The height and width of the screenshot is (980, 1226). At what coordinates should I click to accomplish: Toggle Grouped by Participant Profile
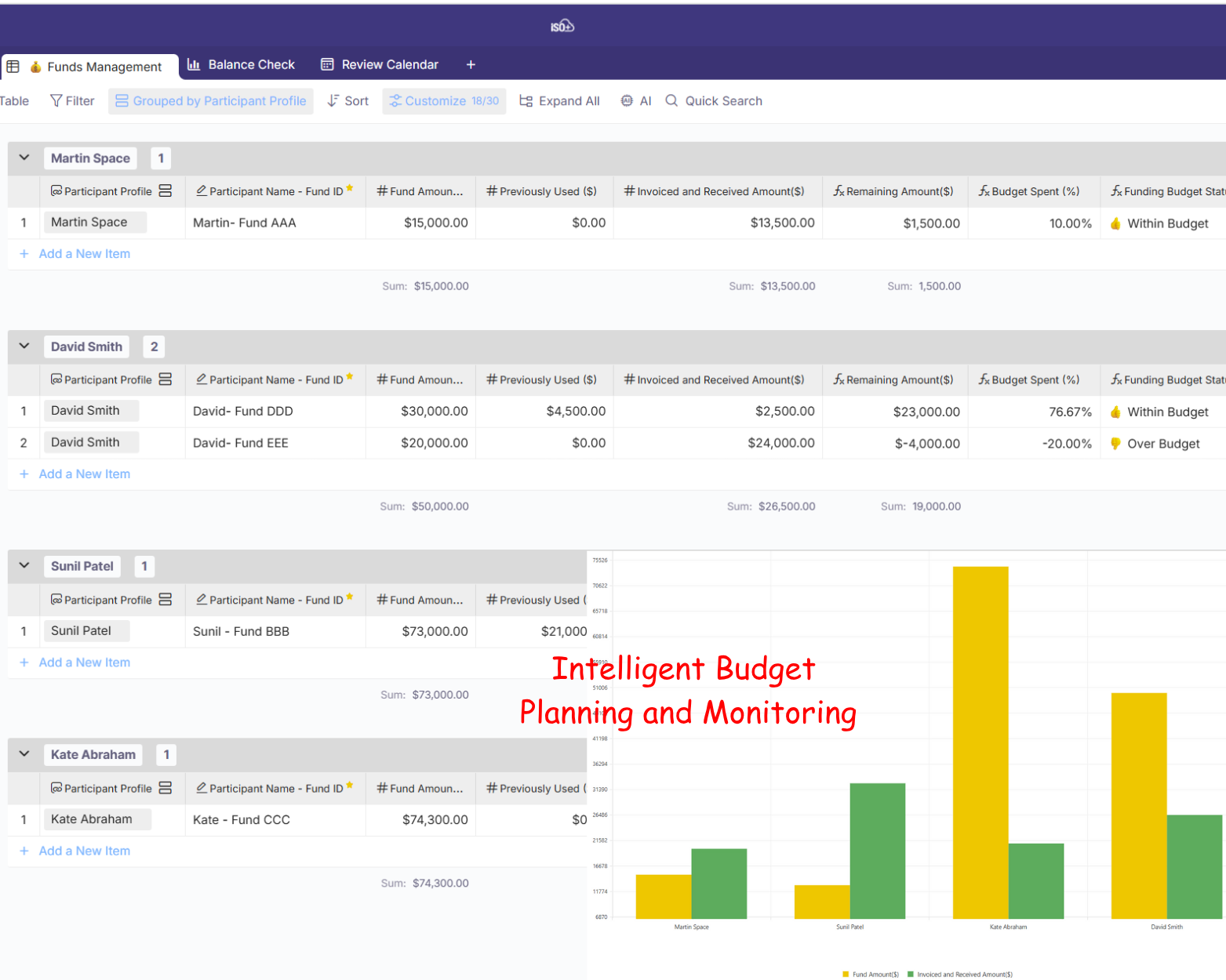click(x=211, y=101)
